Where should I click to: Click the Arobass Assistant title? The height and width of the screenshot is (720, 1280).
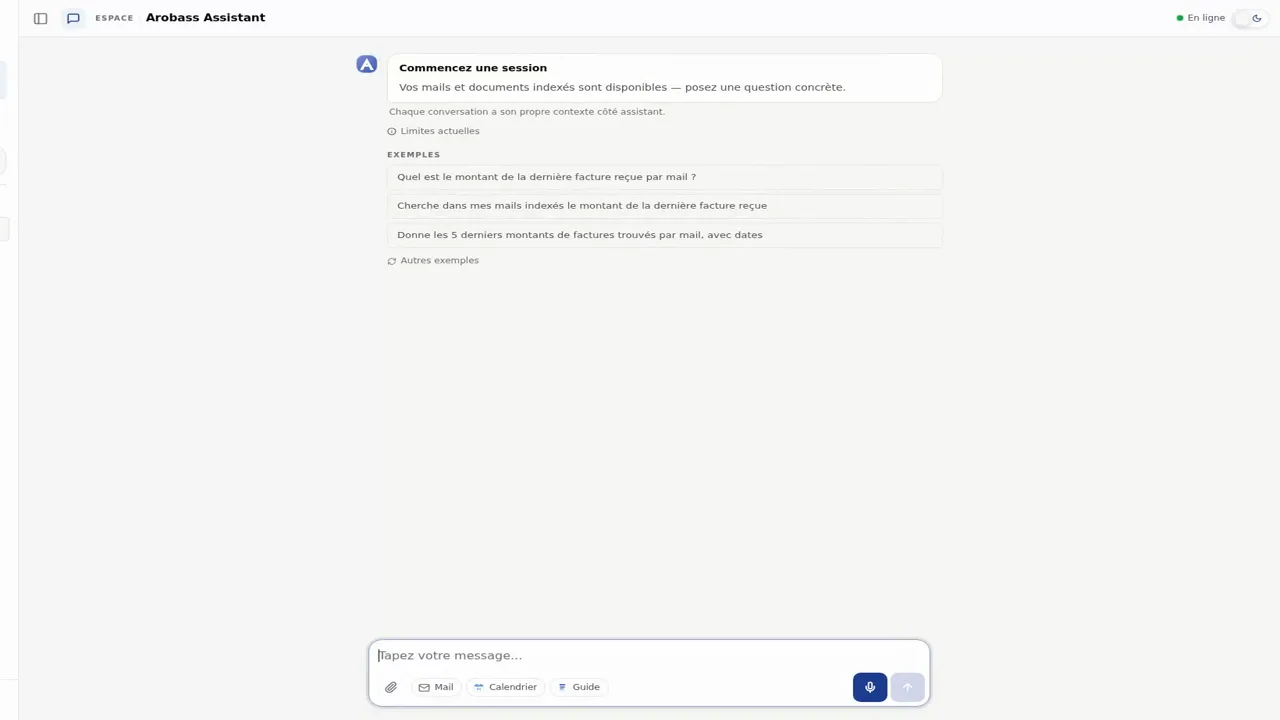[205, 18]
